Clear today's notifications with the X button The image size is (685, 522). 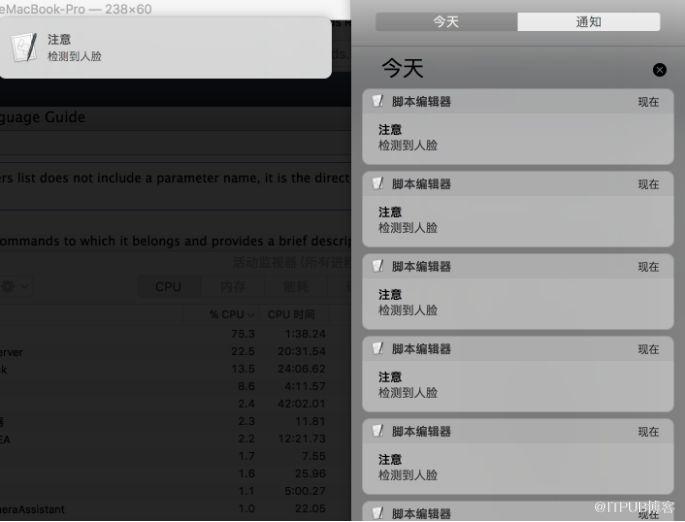(659, 70)
